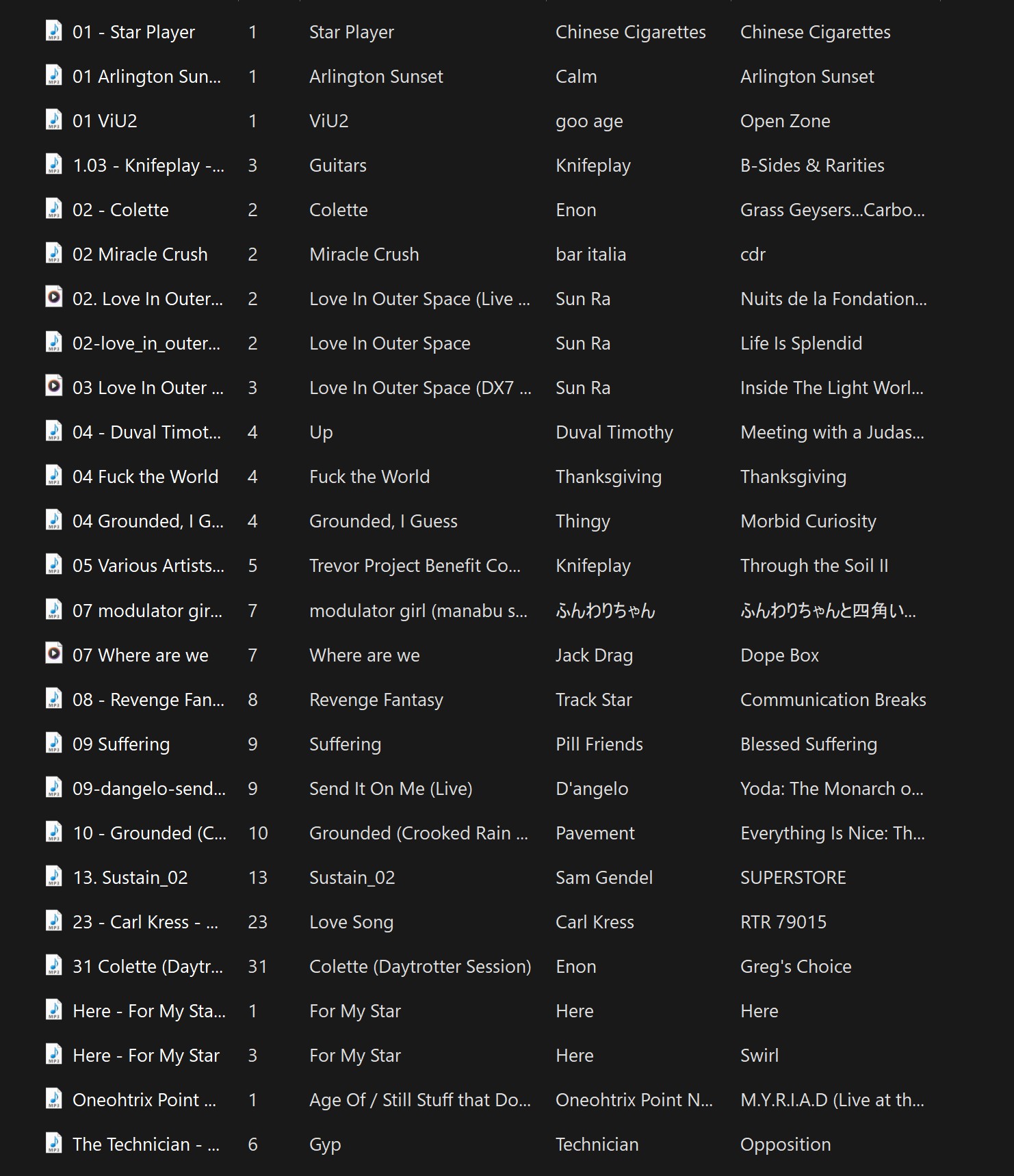Select the artist 'goo age'
Viewport: 1014px width, 1176px height.
tap(589, 121)
